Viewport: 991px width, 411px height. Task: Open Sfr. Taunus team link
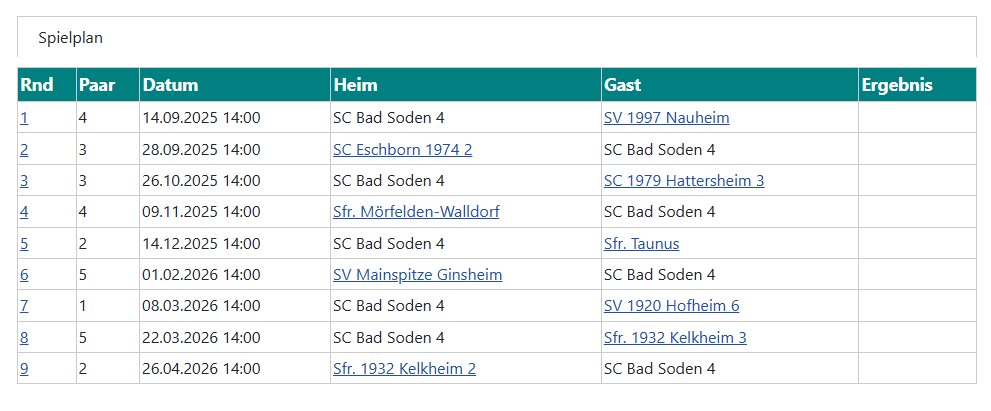[x=641, y=244]
